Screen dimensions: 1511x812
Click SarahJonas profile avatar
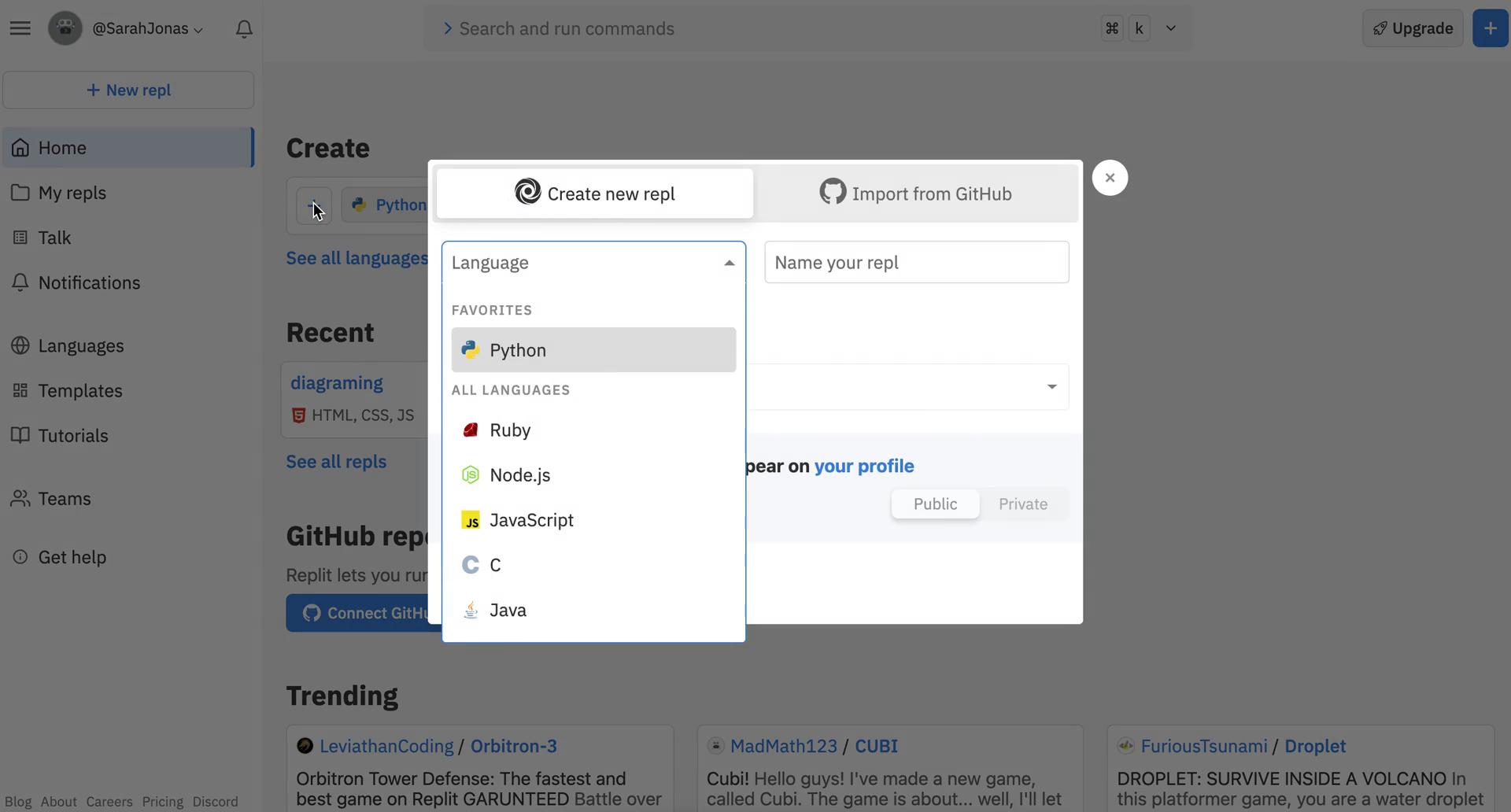(x=65, y=28)
